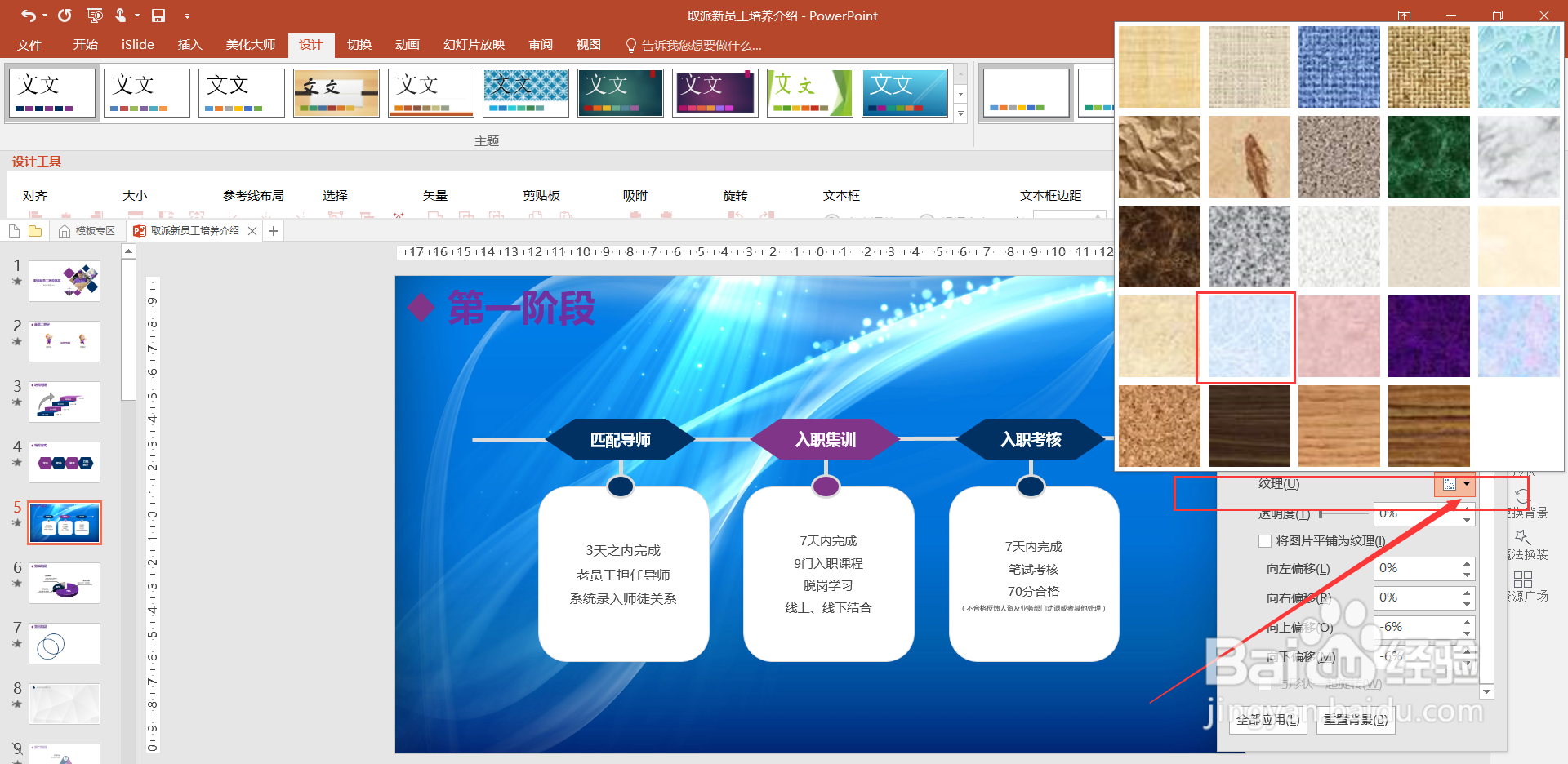Choose the highlighted blue tissue paper texture
This screenshot has height=764, width=1568.
(1249, 336)
